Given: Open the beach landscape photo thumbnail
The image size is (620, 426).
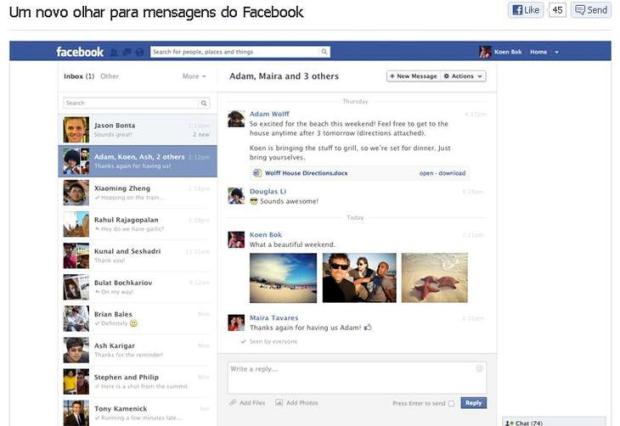Looking at the screenshot, I should click(x=283, y=278).
